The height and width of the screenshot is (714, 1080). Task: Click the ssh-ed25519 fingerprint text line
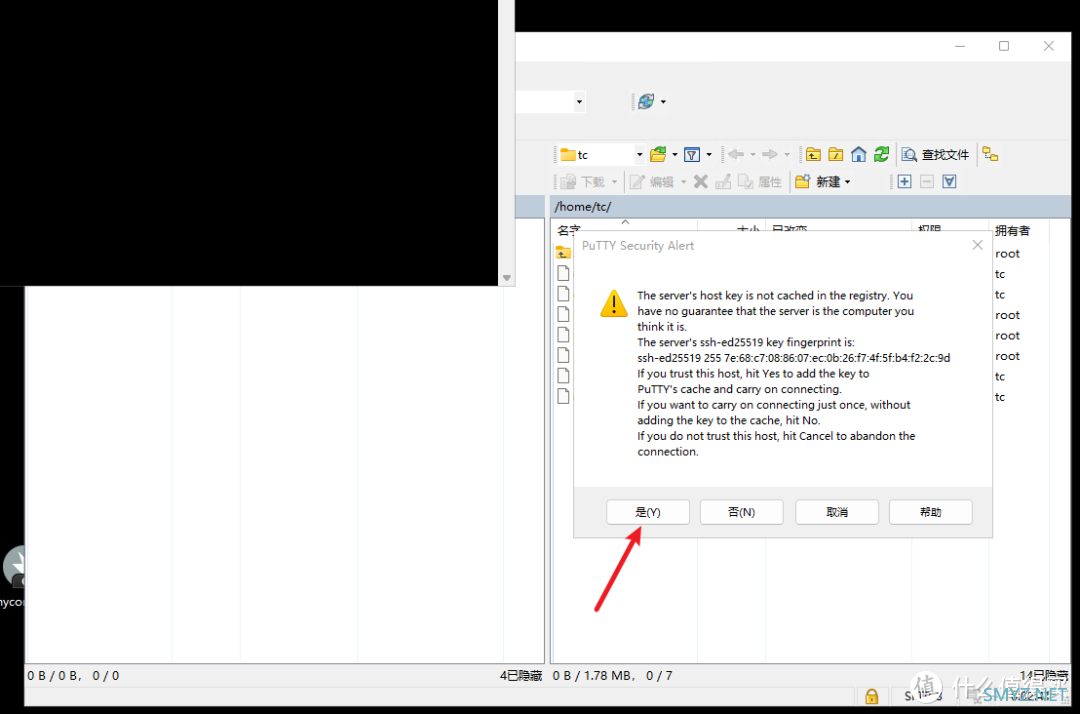pyautogui.click(x=793, y=358)
